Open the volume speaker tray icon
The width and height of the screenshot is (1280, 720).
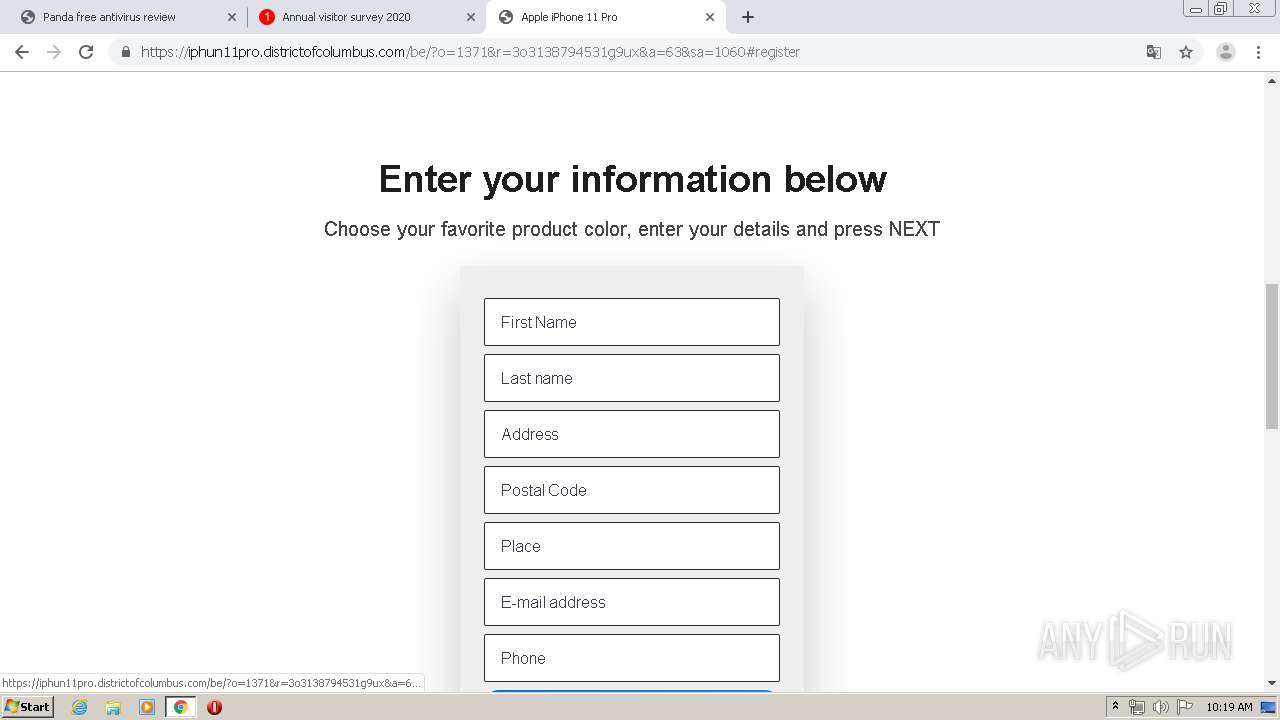point(1161,707)
